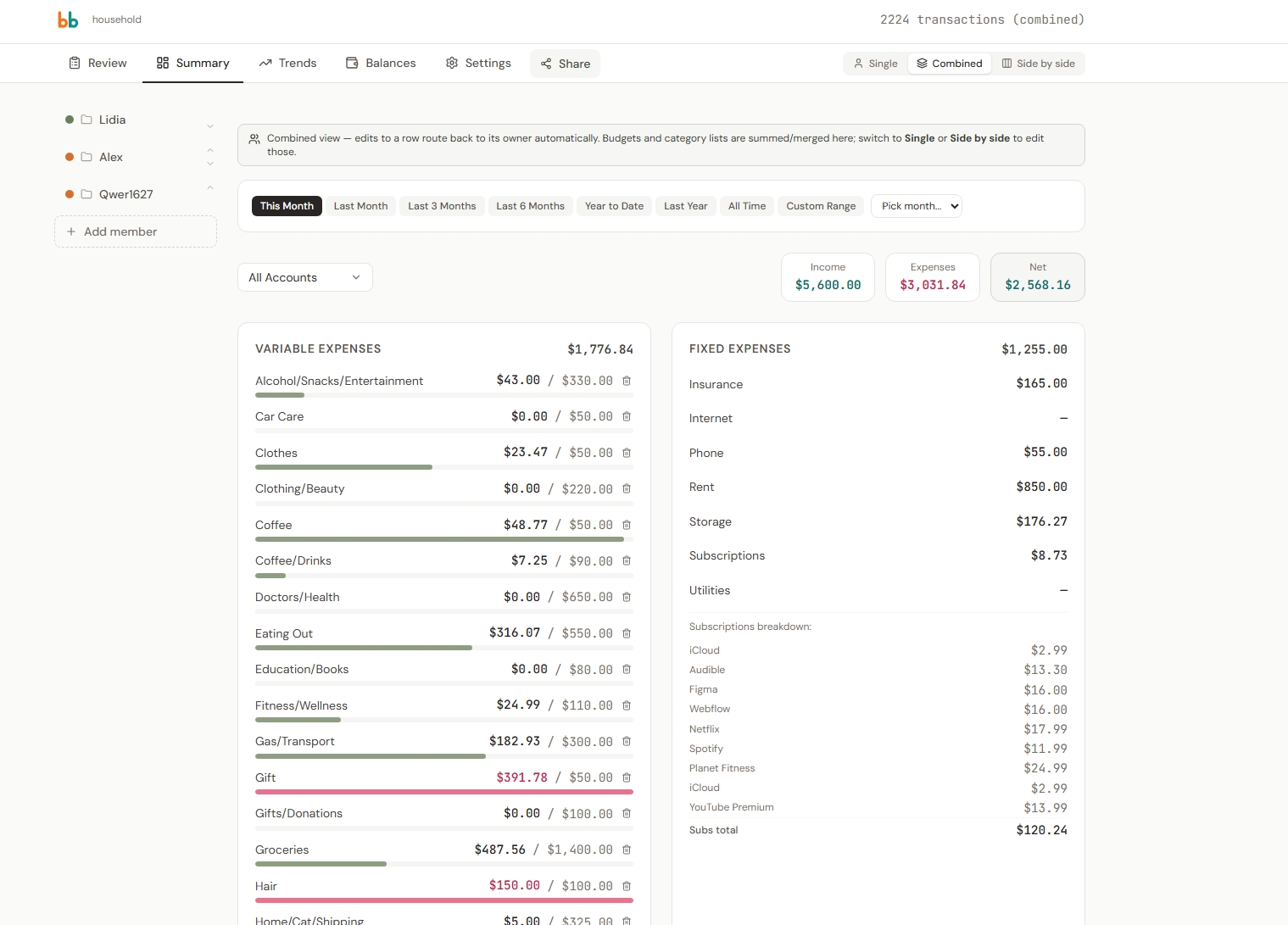Move Lidia down with her chevron
The width and height of the screenshot is (1288, 925).
coord(210,126)
